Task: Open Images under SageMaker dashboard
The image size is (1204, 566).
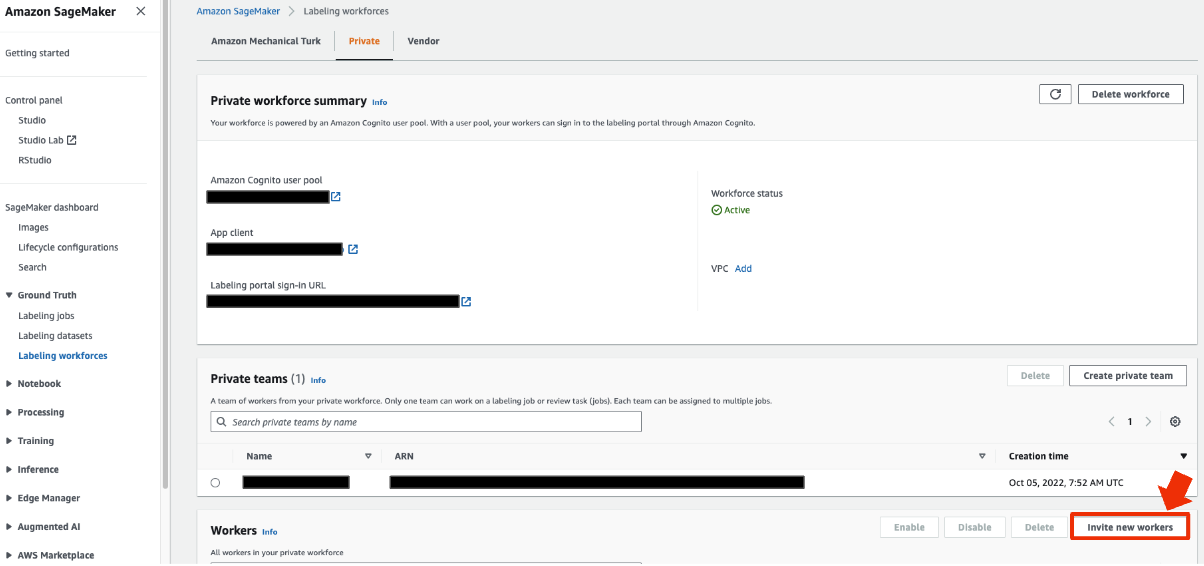Action: pos(33,227)
